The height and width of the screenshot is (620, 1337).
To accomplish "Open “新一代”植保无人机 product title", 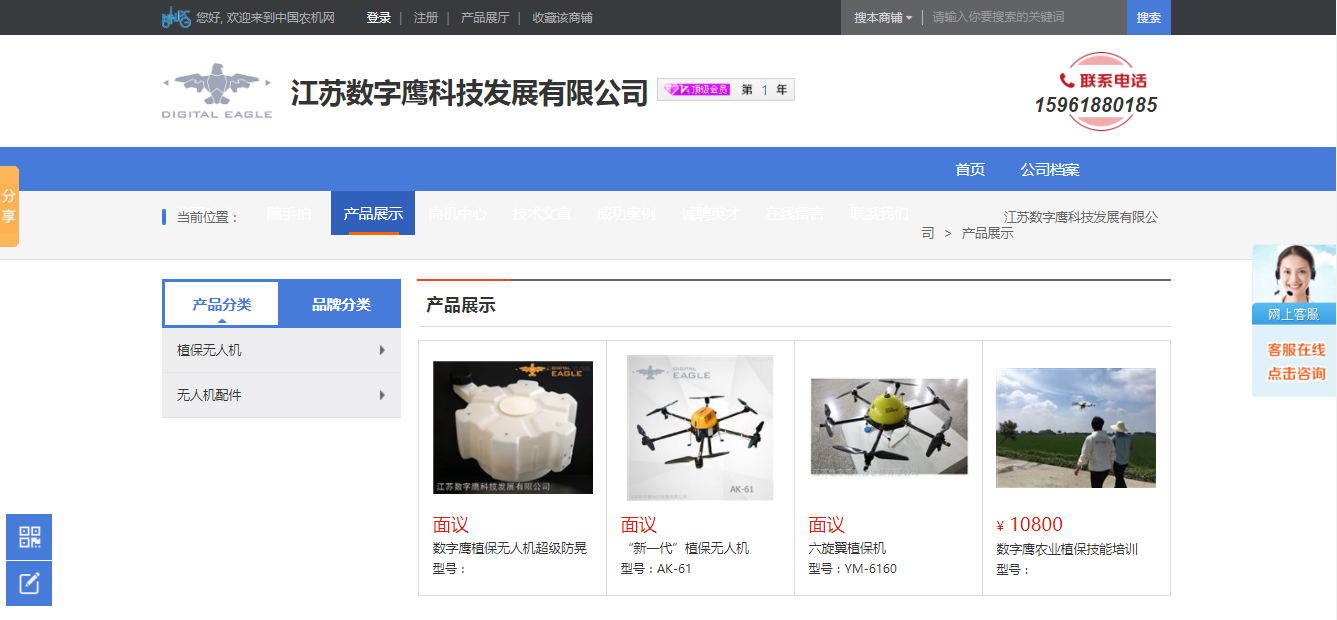I will pyautogui.click(x=685, y=548).
